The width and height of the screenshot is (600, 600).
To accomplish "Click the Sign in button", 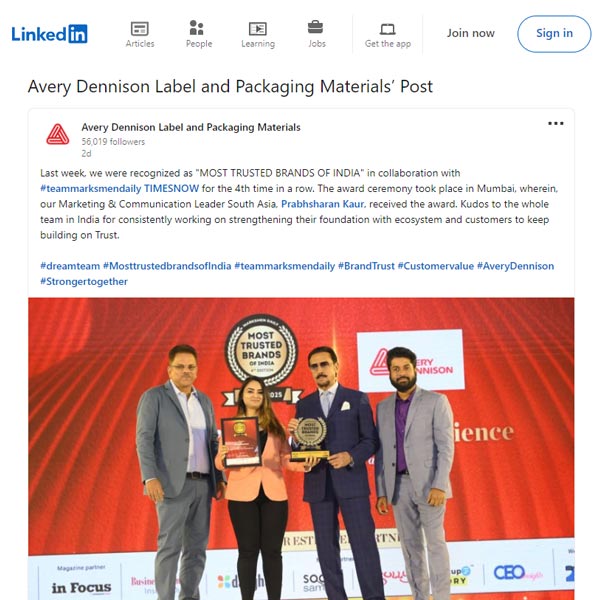I will click(554, 34).
